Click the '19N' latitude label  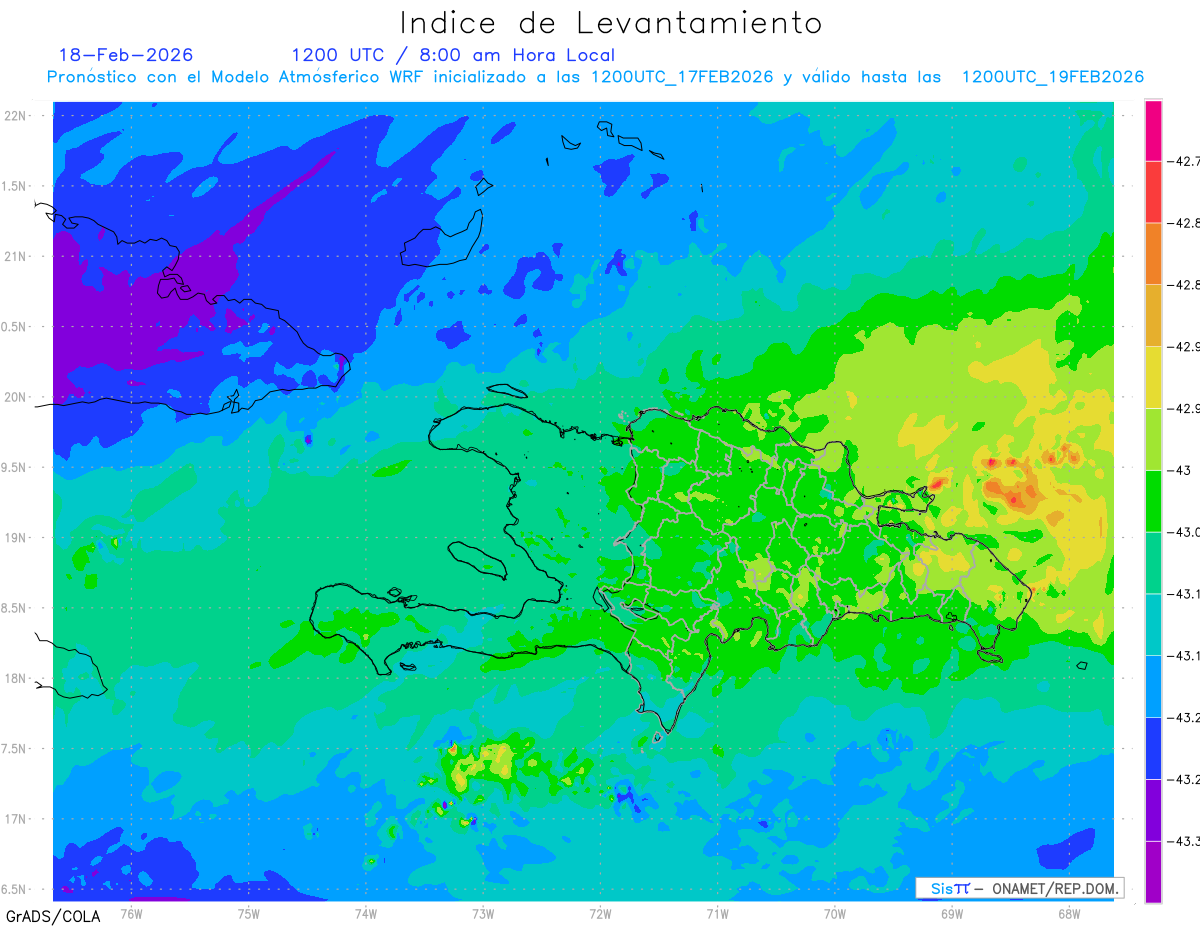click(17, 538)
